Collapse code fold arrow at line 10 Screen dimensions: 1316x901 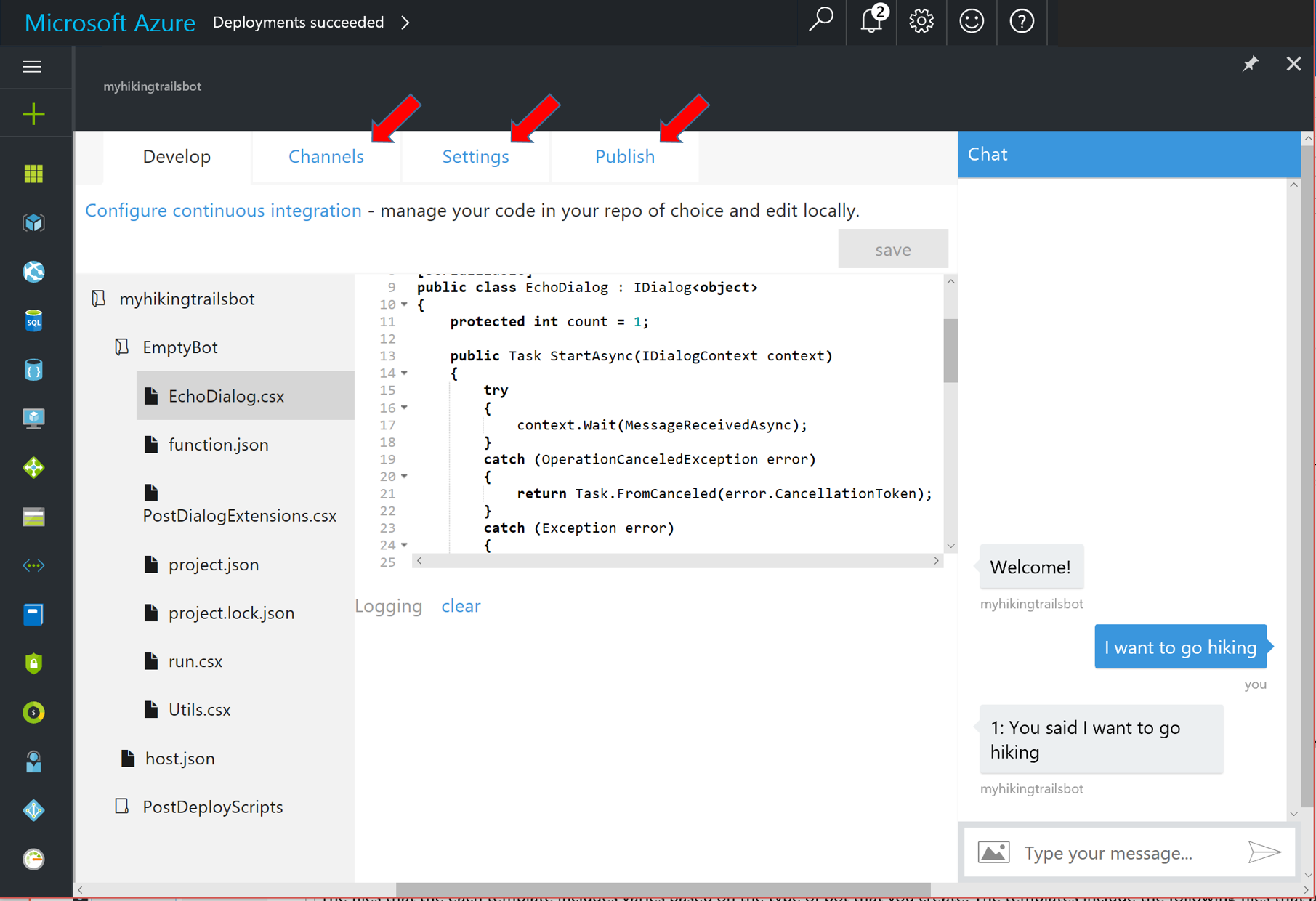click(x=405, y=304)
